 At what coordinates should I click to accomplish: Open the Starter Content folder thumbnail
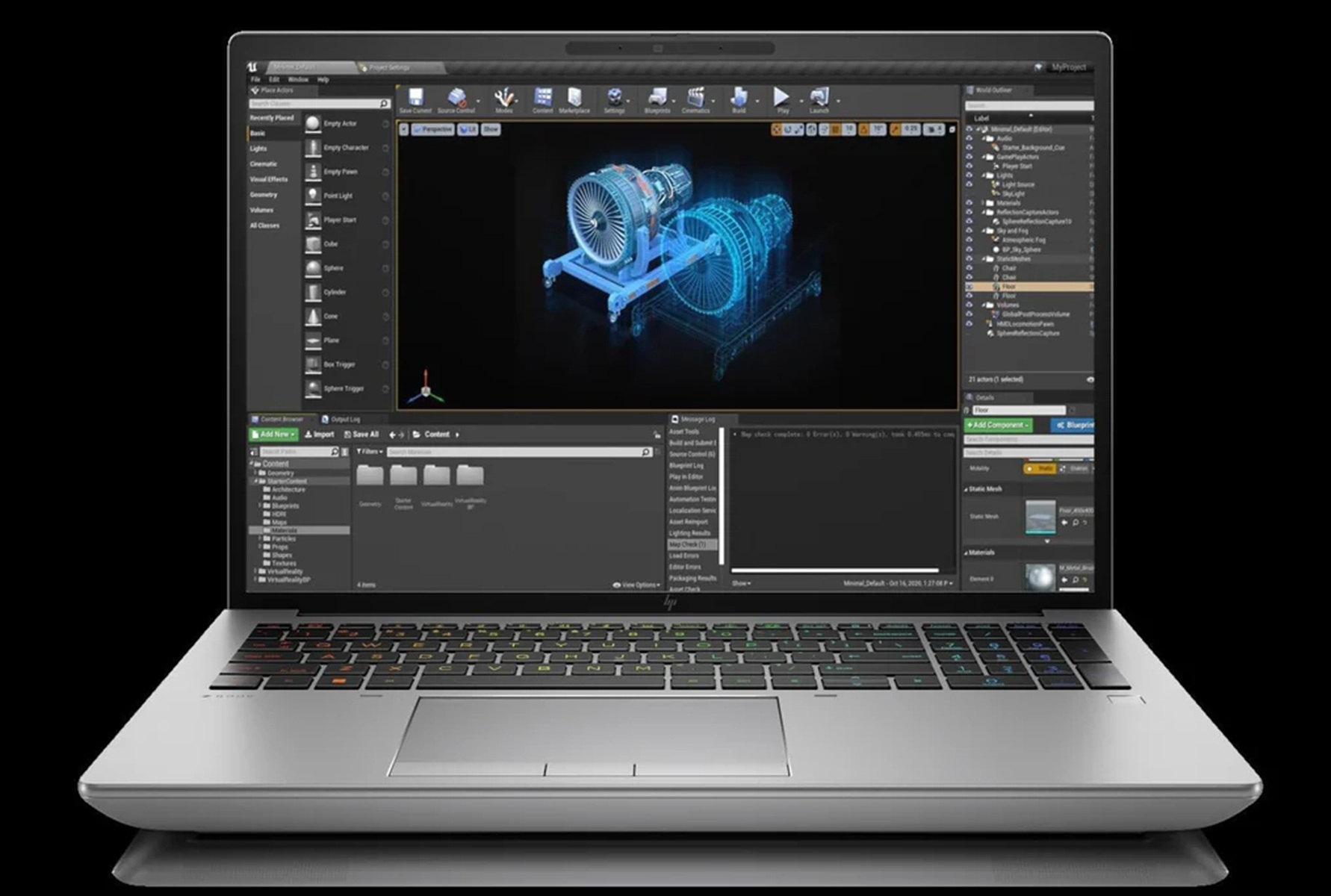[x=403, y=476]
